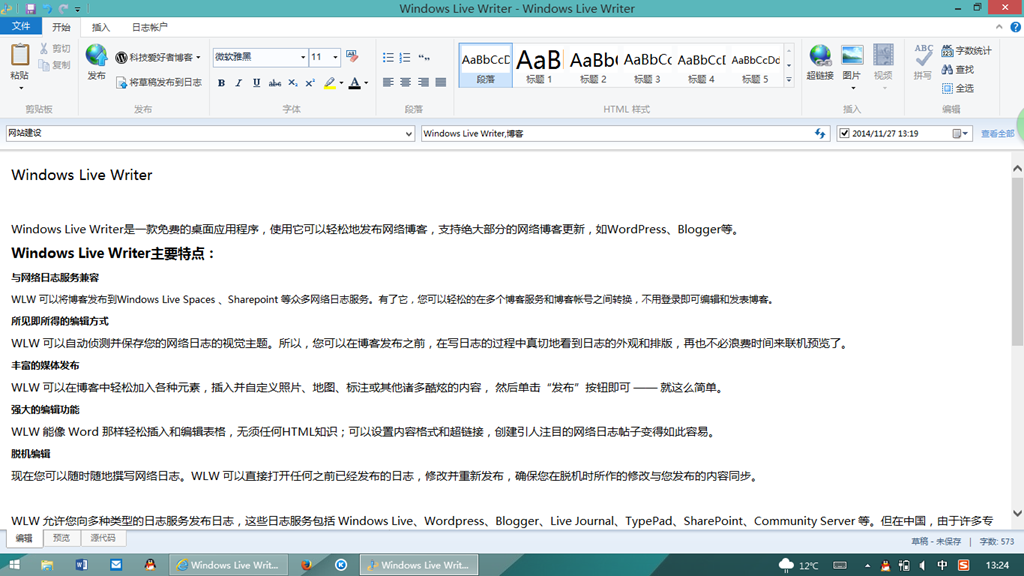Switch to the 插入 (Insert) ribbon tab
The width and height of the screenshot is (1024, 576).
coord(101,27)
